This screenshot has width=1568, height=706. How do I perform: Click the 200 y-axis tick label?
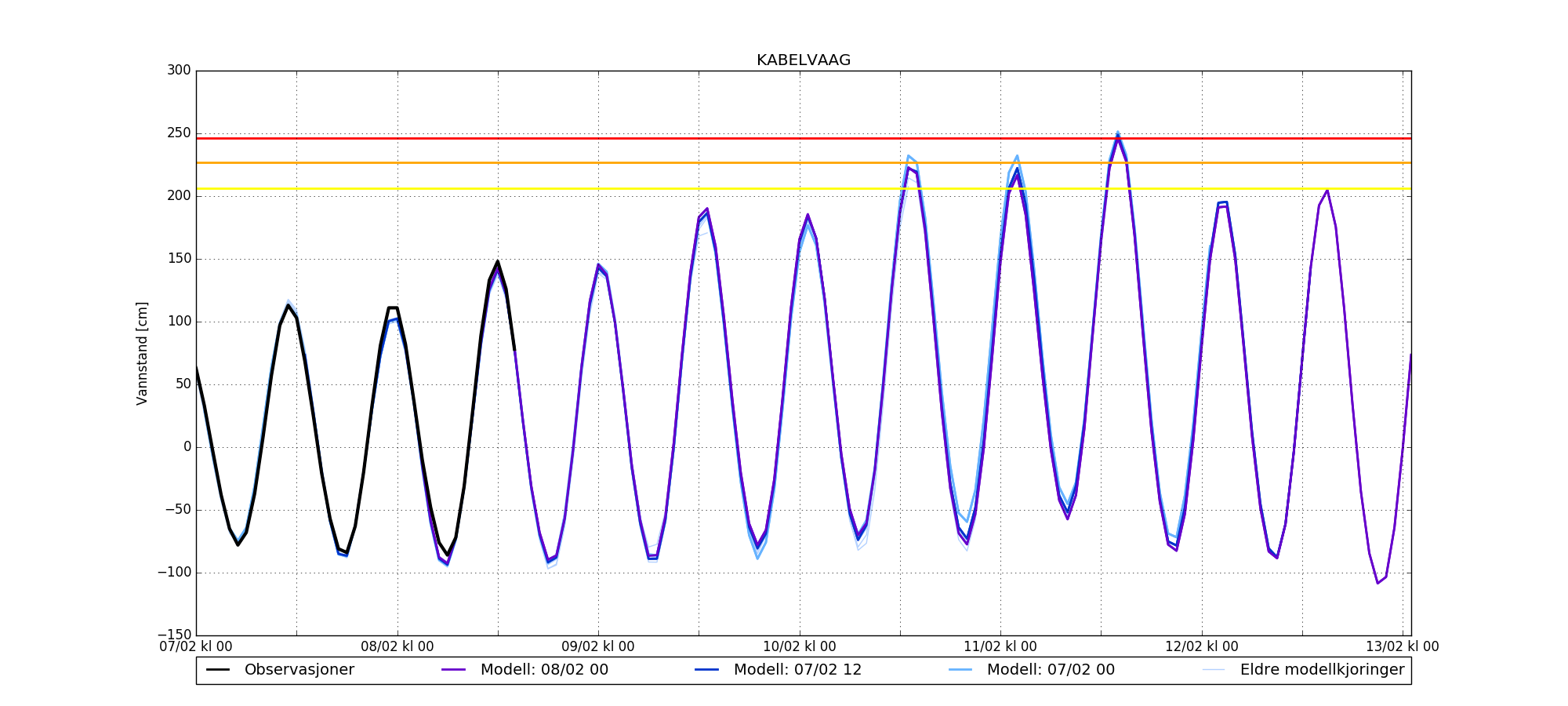(x=179, y=196)
